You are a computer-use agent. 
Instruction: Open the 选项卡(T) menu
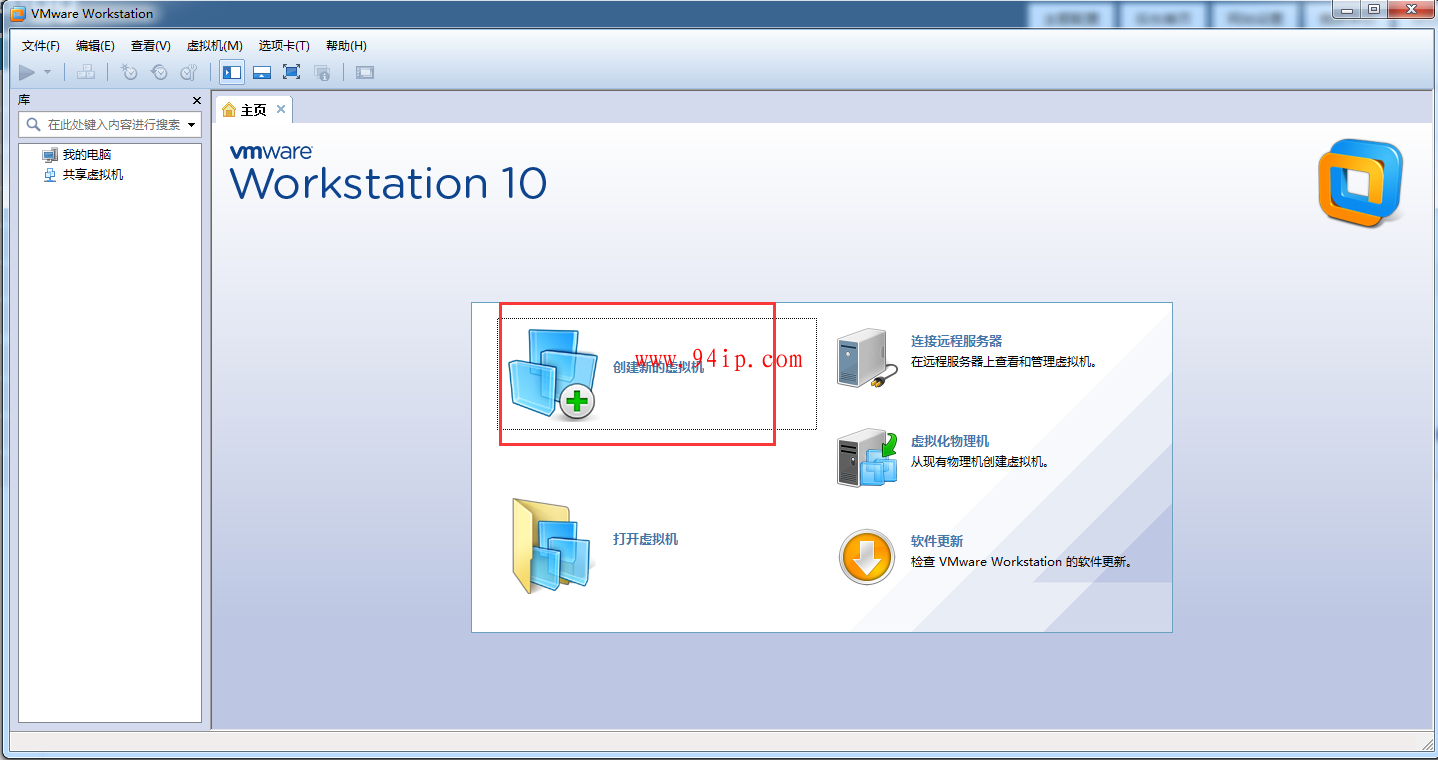pos(284,46)
